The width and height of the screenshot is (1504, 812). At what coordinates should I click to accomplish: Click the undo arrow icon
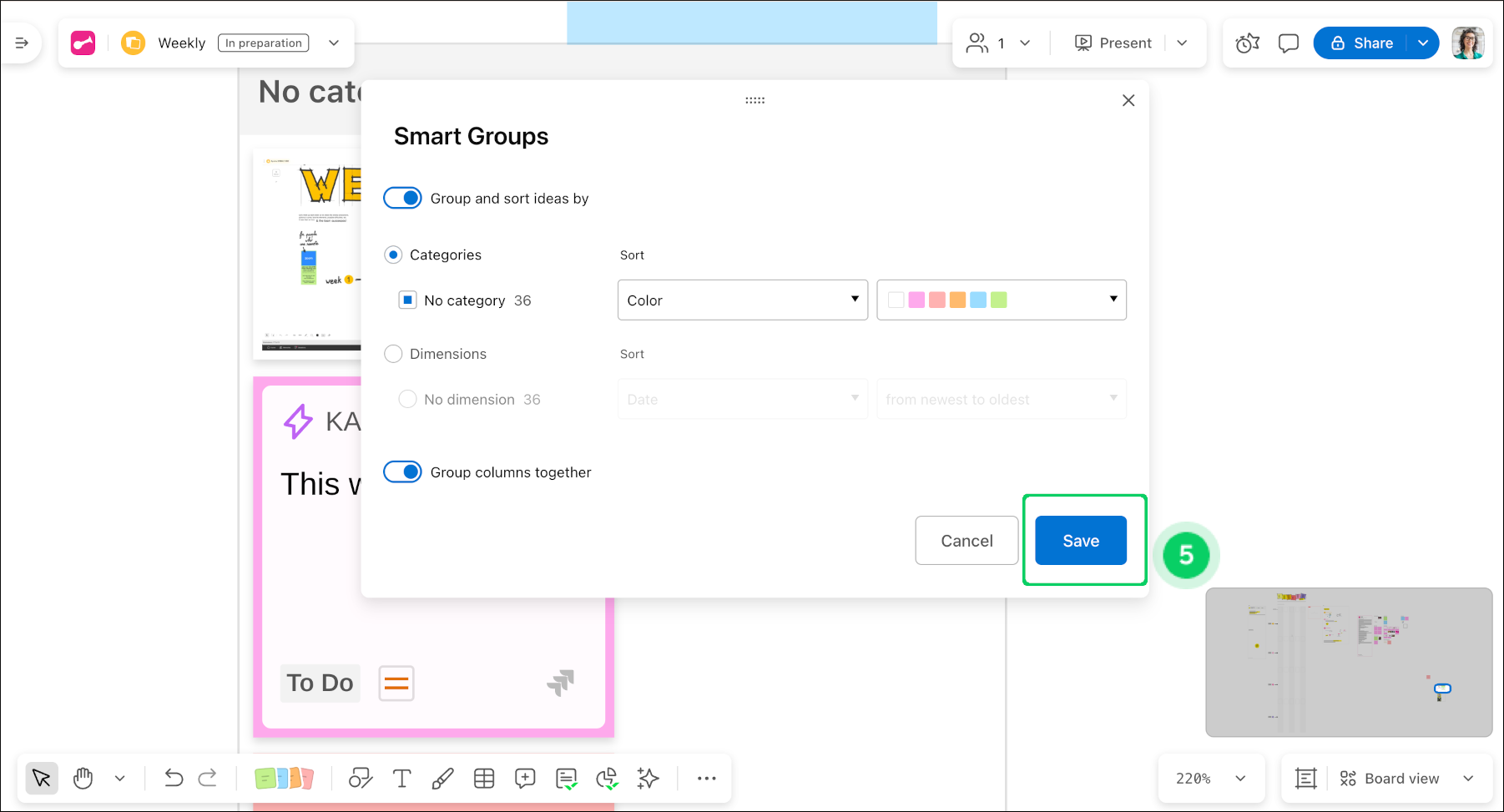pos(173,779)
